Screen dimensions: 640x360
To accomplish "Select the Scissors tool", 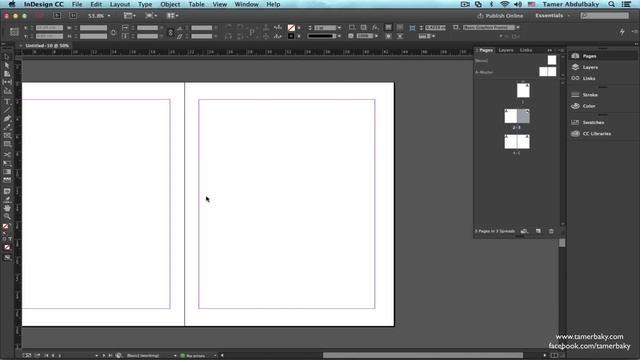I will coord(7,155).
